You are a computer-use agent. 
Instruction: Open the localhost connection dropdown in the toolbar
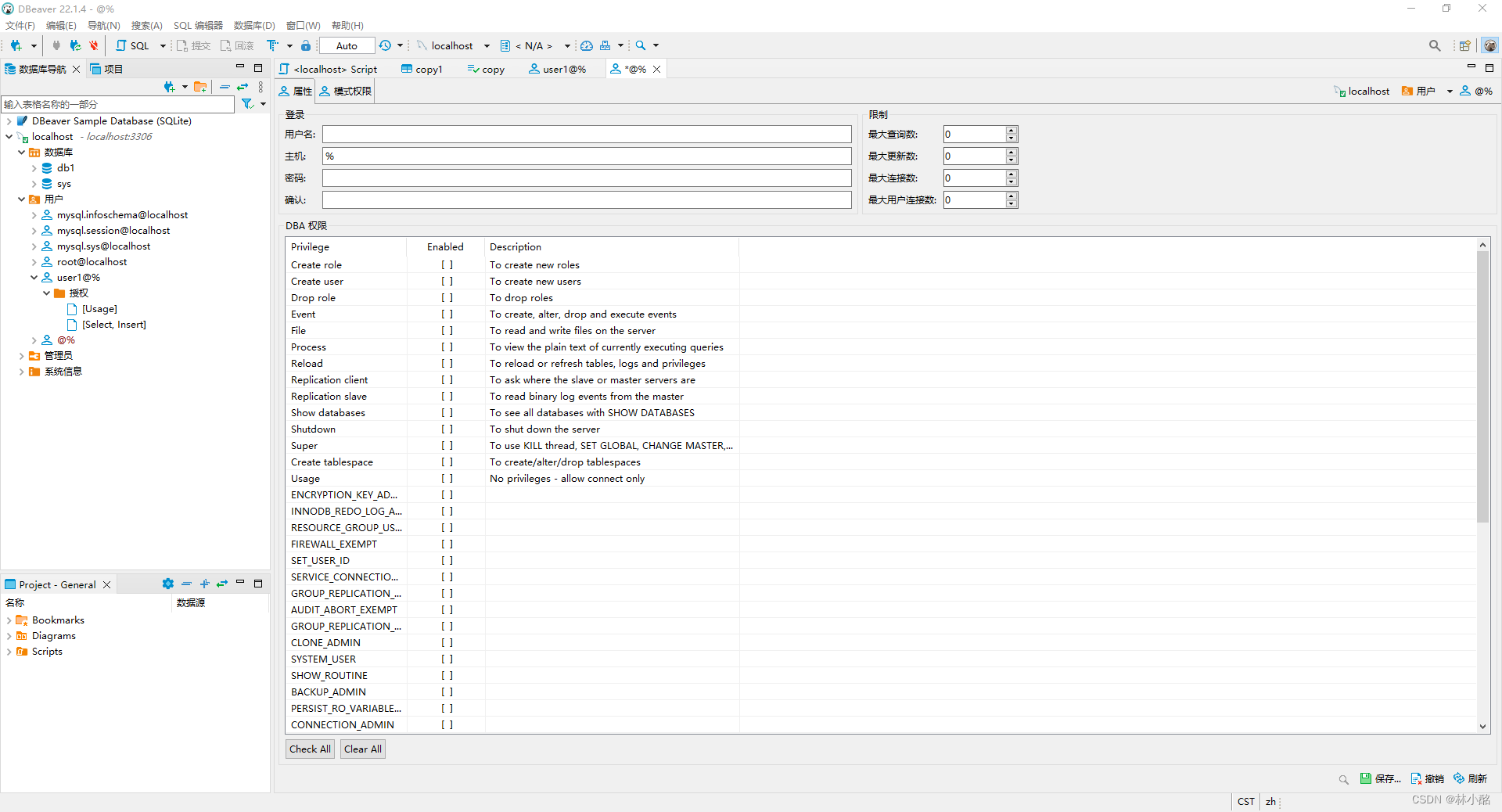487,45
